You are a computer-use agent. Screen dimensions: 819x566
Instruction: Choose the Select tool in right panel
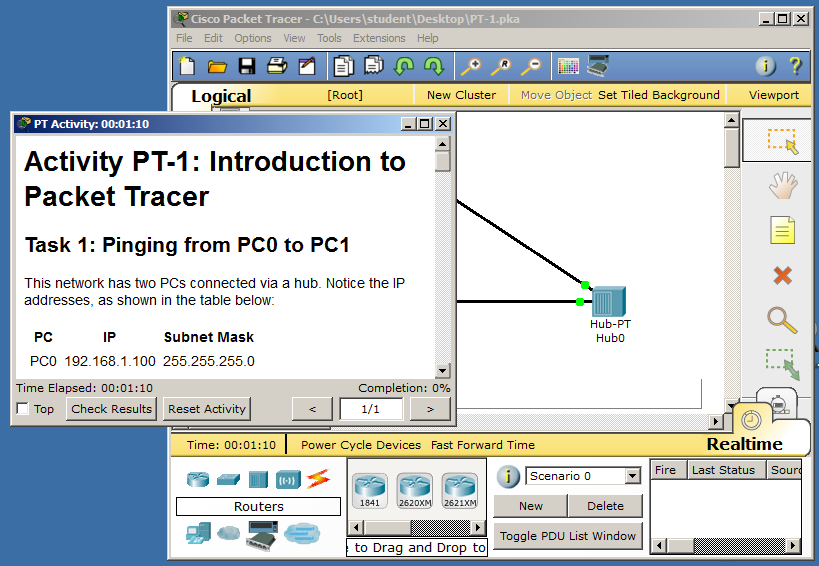(782, 141)
